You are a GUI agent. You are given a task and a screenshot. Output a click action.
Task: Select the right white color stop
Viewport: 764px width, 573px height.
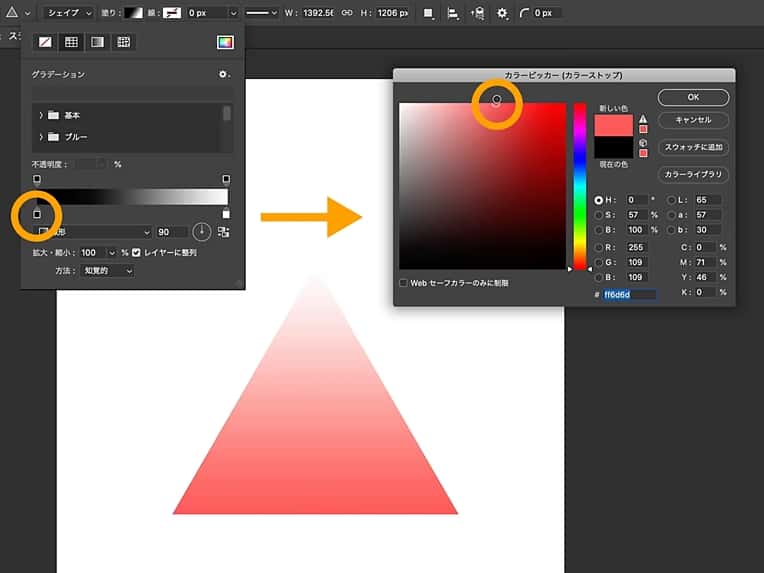(x=226, y=213)
